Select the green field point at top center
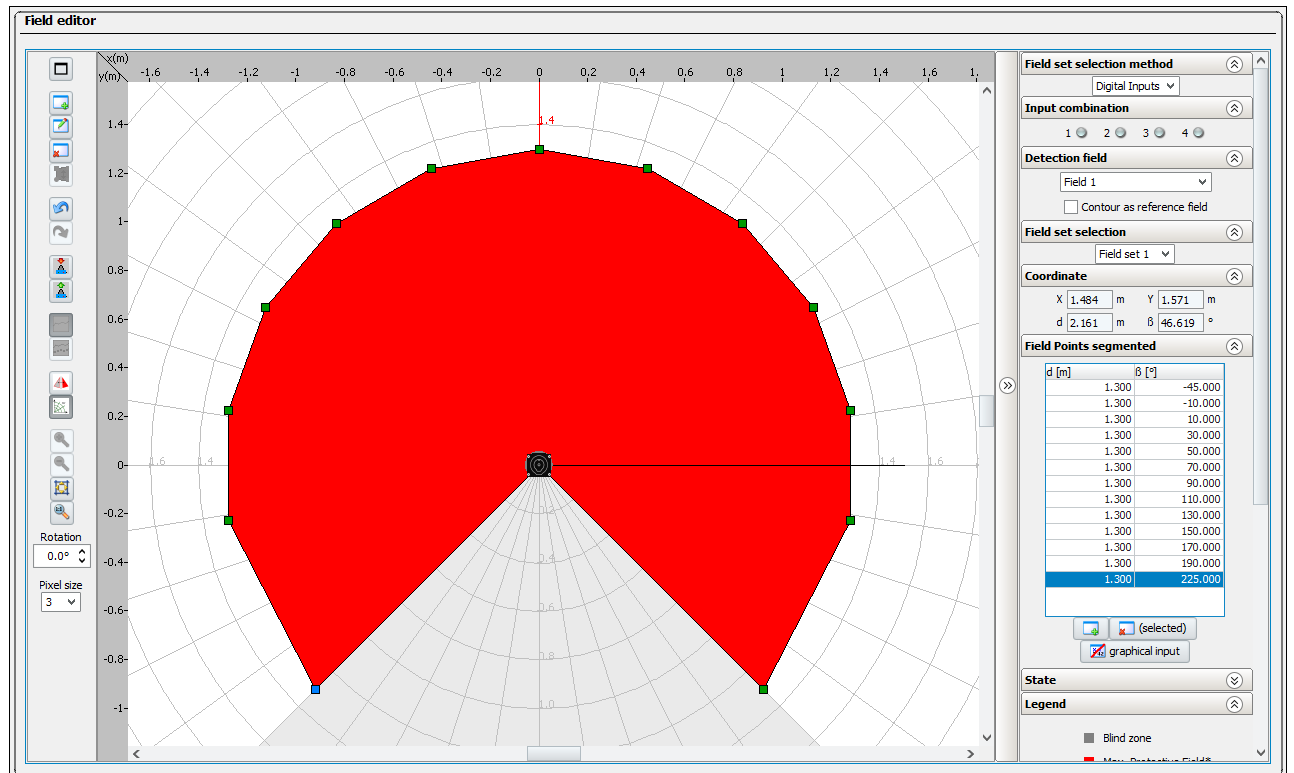 [539, 149]
